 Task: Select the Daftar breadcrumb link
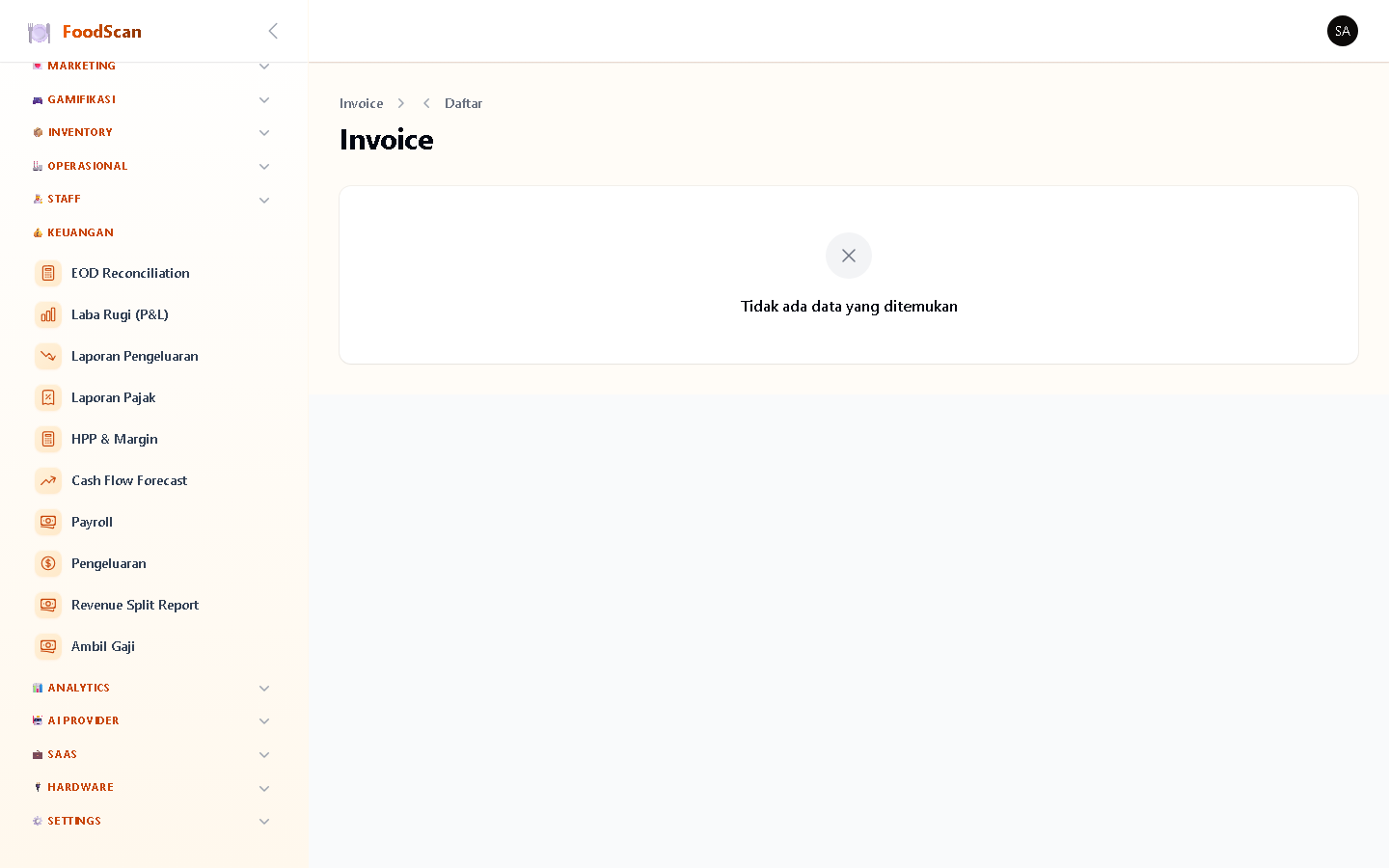pyautogui.click(x=463, y=103)
